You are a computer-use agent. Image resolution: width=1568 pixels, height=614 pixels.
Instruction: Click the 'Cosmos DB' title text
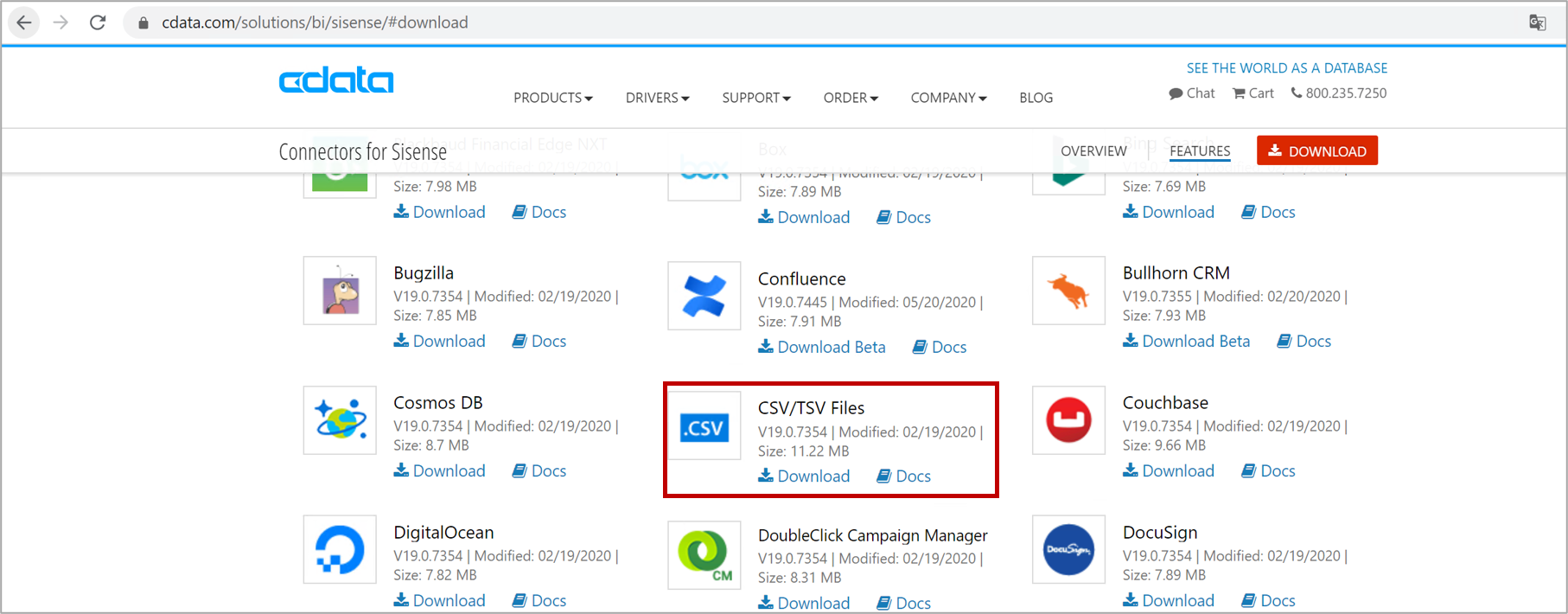[x=438, y=402]
